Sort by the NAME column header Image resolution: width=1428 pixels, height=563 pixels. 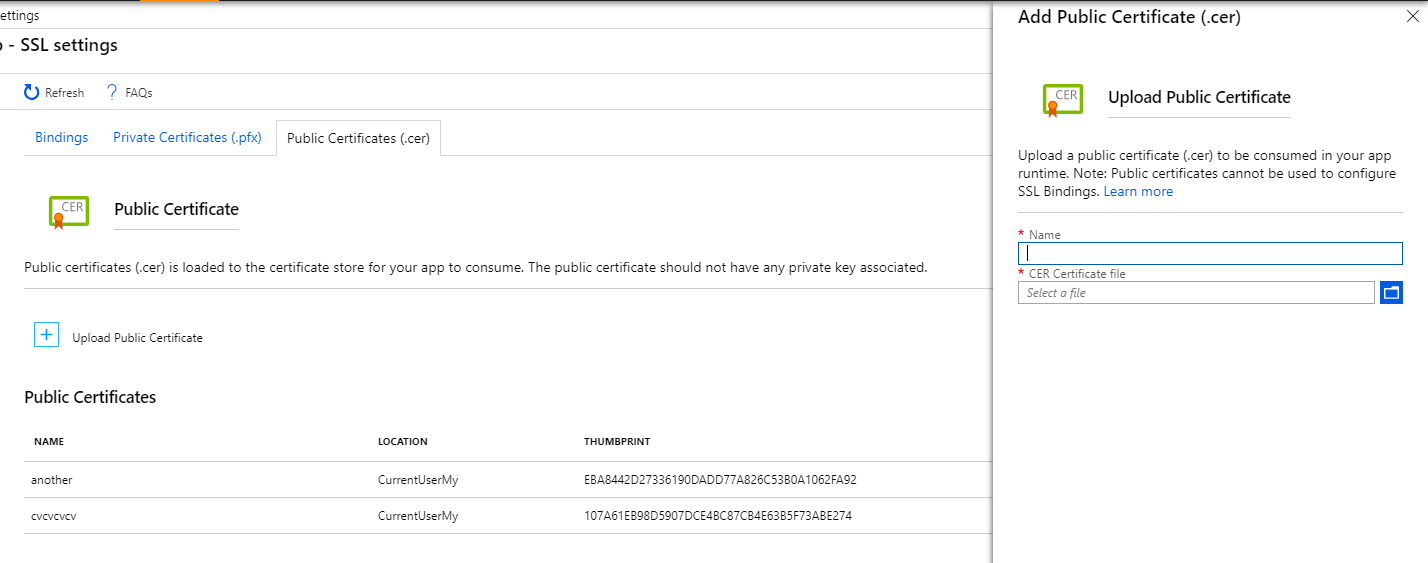[x=49, y=441]
